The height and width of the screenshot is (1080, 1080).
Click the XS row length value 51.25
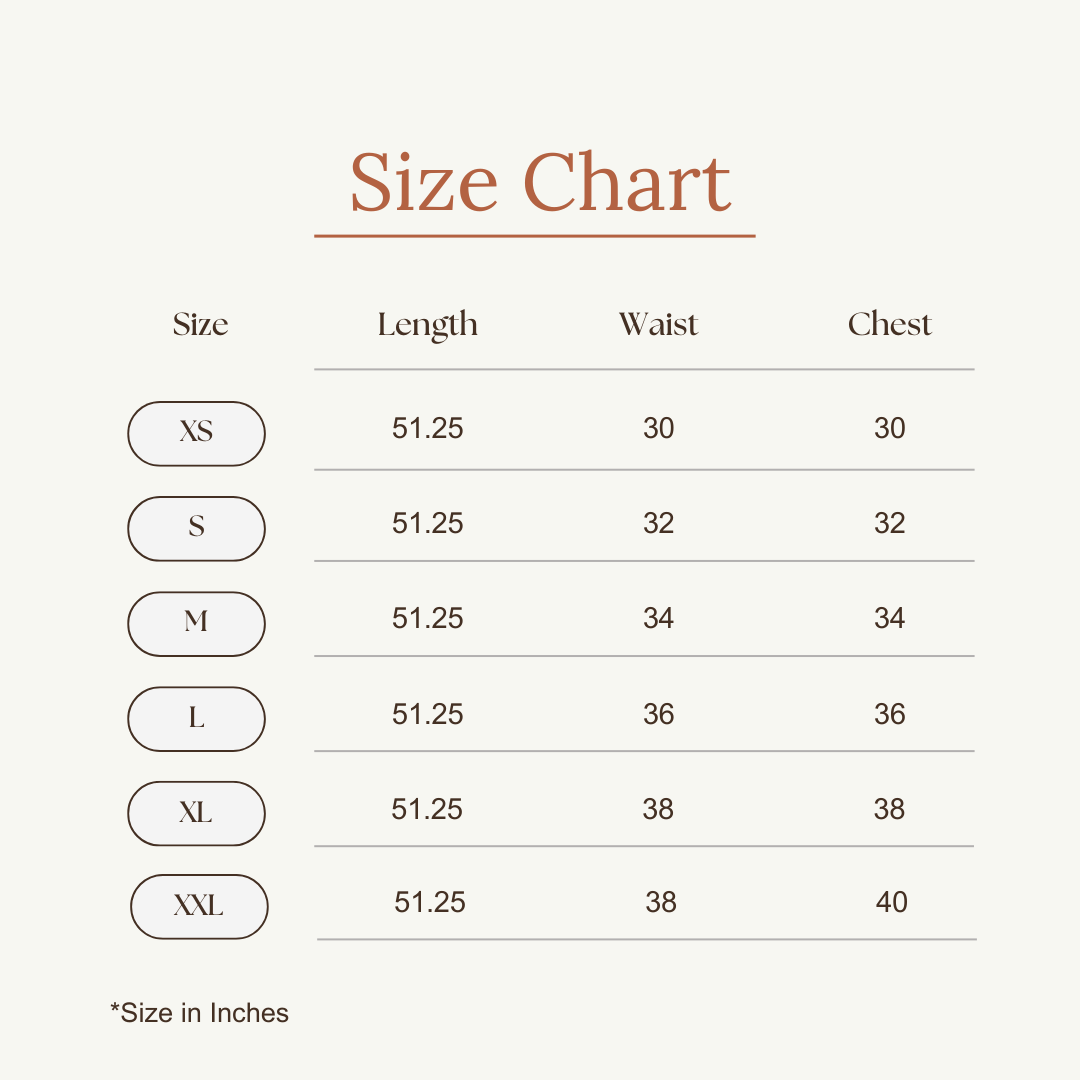point(427,428)
